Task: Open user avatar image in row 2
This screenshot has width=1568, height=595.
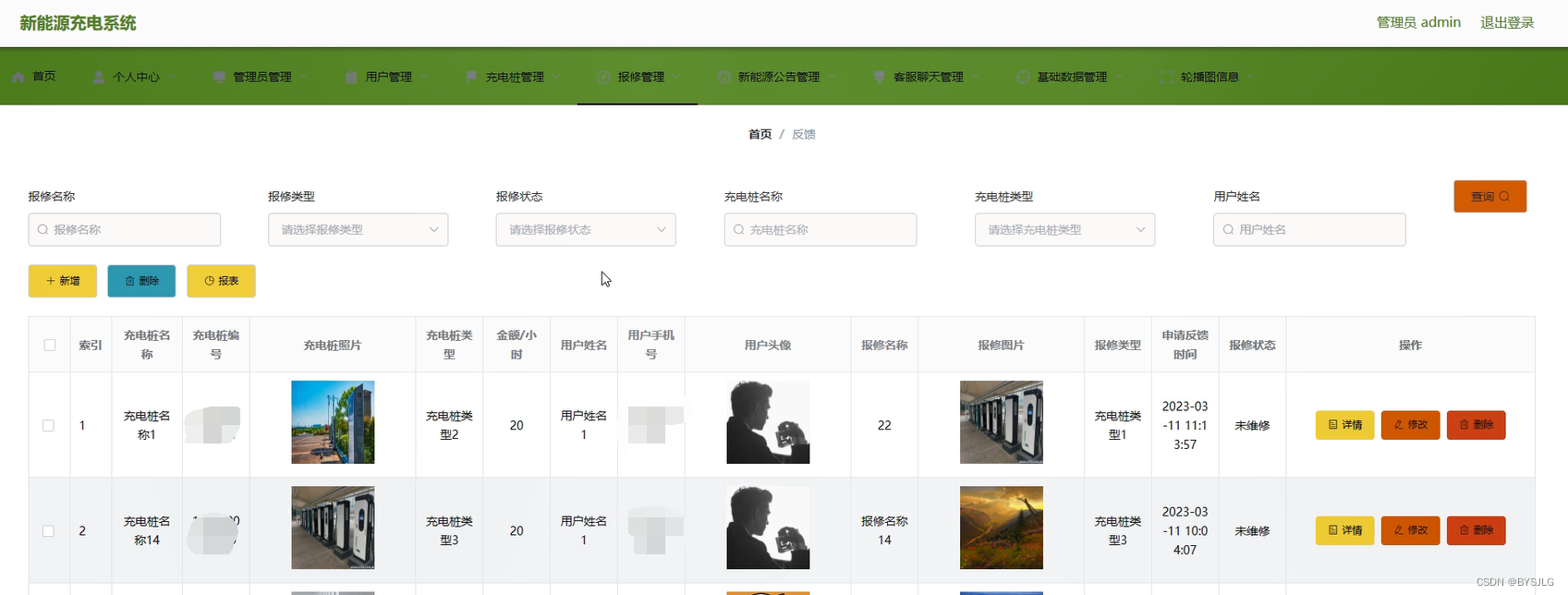Action: pos(768,528)
